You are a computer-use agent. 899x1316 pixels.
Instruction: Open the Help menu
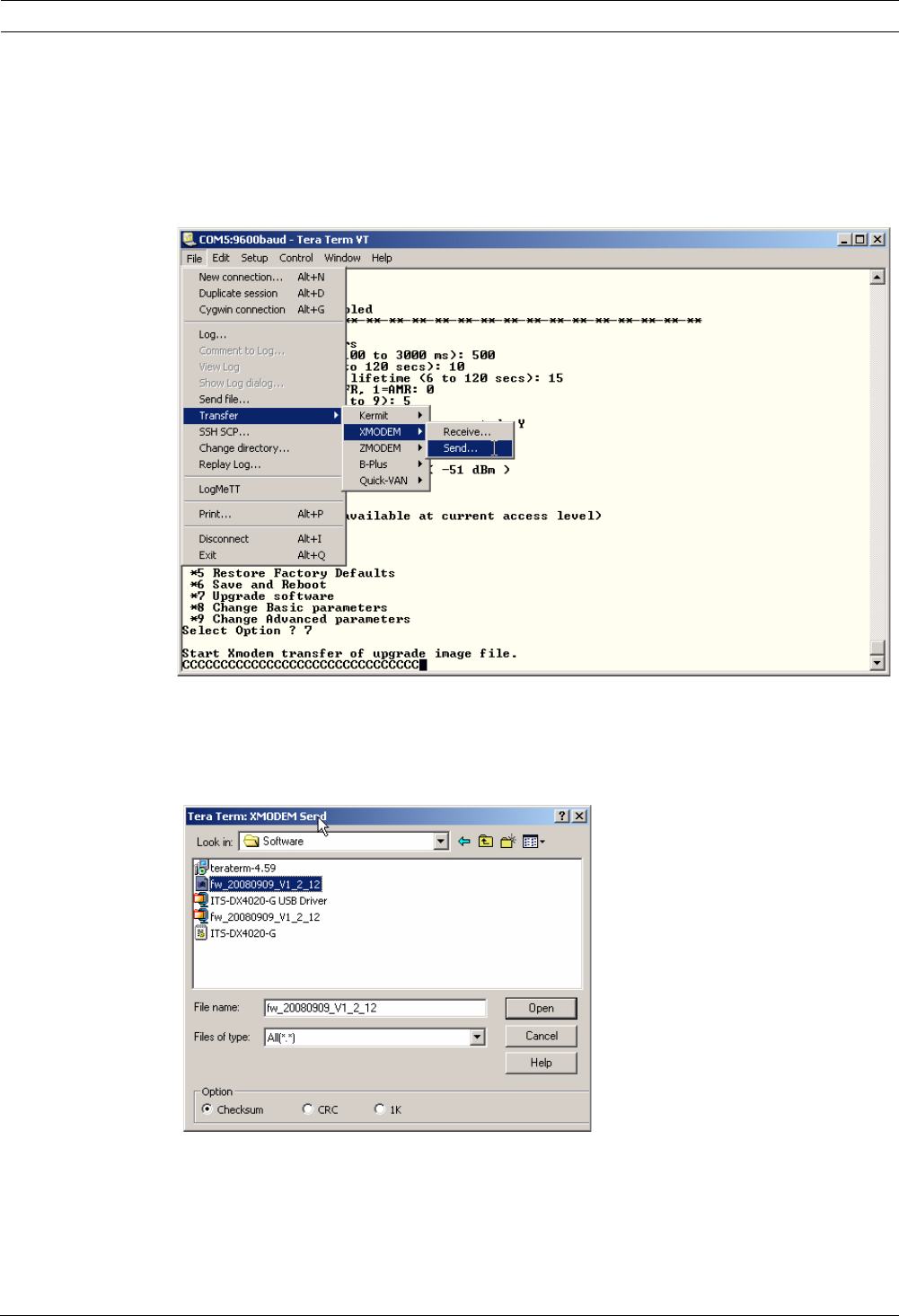(x=382, y=258)
